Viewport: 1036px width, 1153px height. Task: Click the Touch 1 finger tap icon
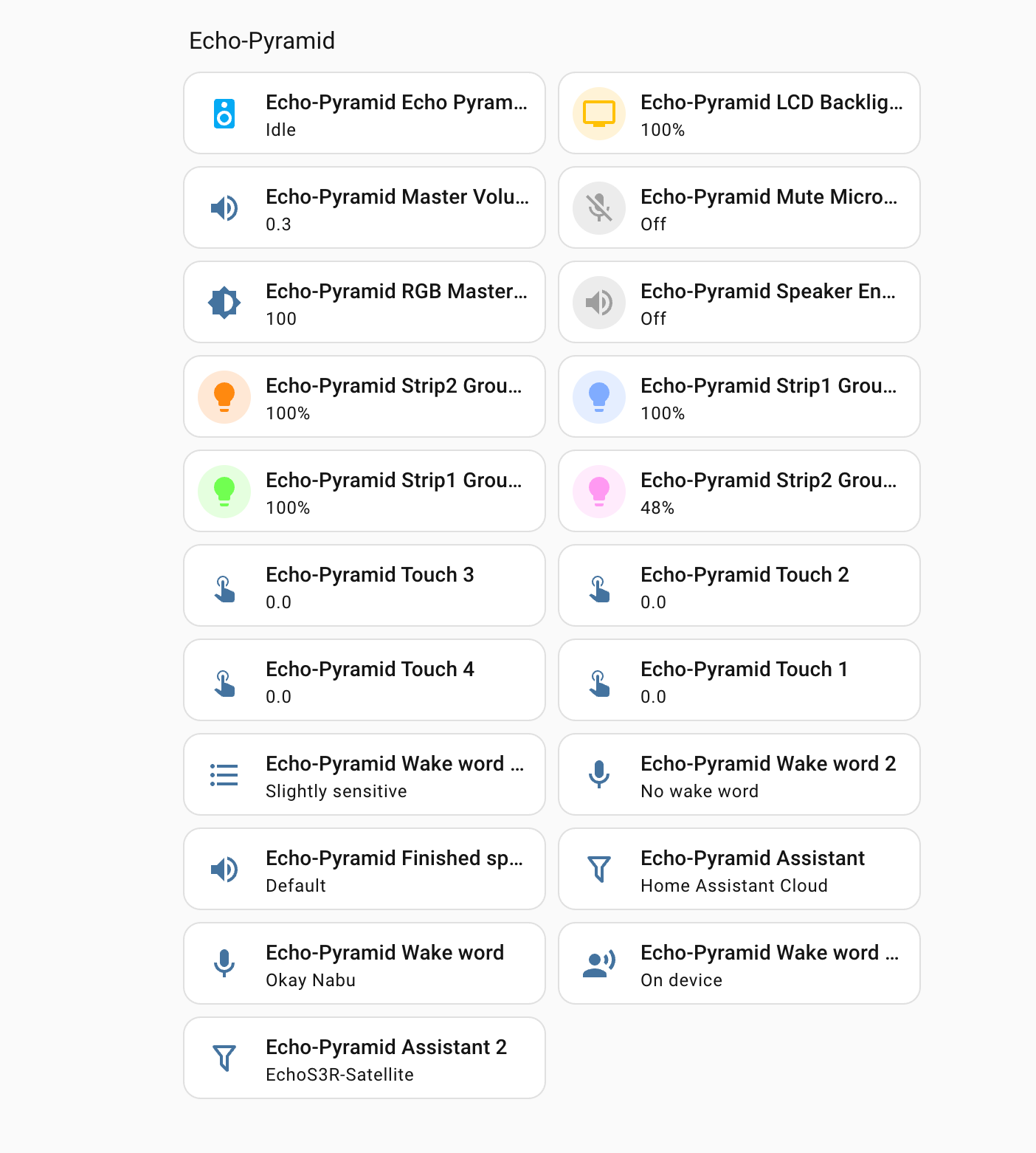[x=599, y=681]
